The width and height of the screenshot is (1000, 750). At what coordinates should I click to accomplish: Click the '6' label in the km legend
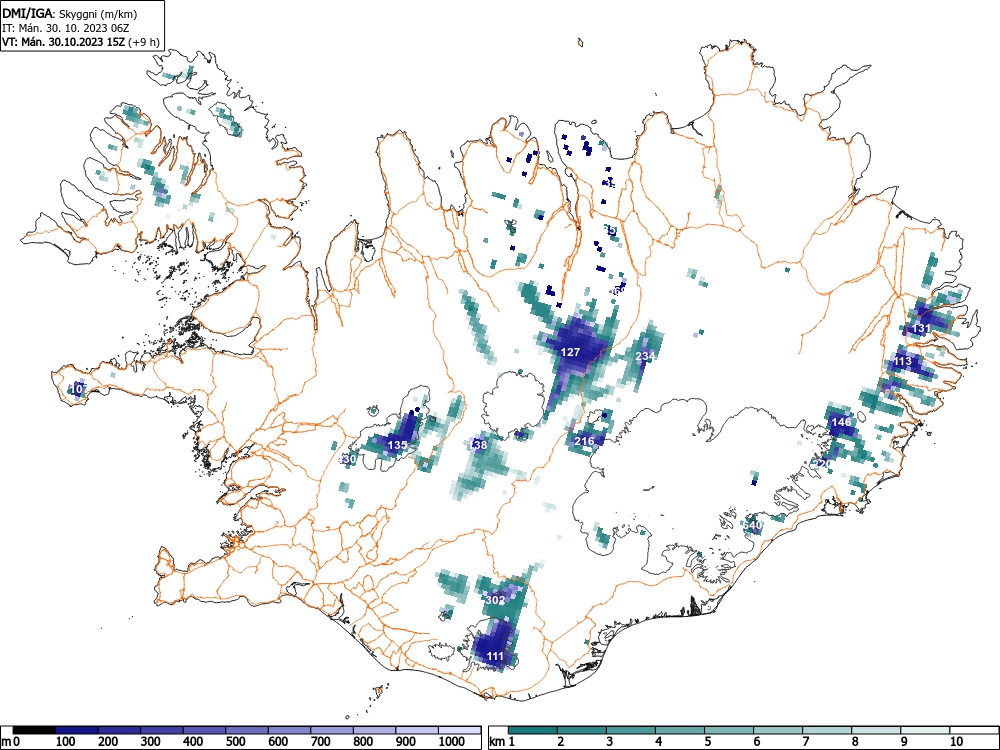(x=756, y=742)
